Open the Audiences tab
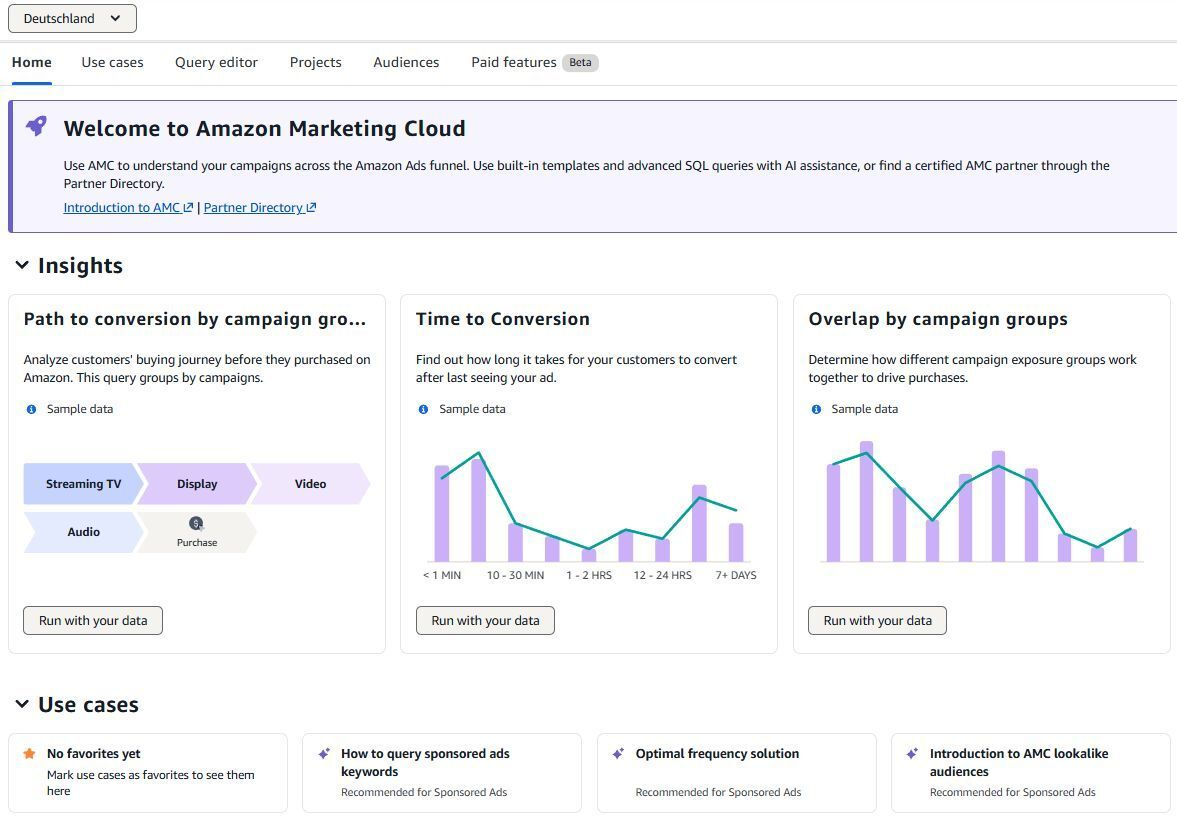The image size is (1177, 817). click(406, 62)
